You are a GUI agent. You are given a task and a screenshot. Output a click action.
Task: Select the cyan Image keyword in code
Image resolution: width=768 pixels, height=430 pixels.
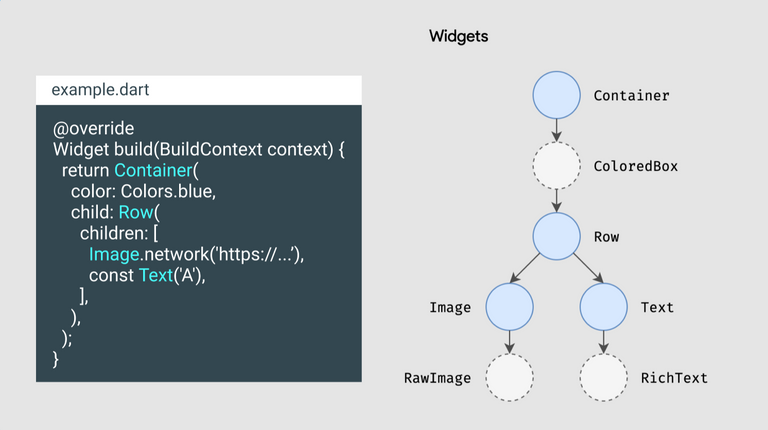point(114,255)
